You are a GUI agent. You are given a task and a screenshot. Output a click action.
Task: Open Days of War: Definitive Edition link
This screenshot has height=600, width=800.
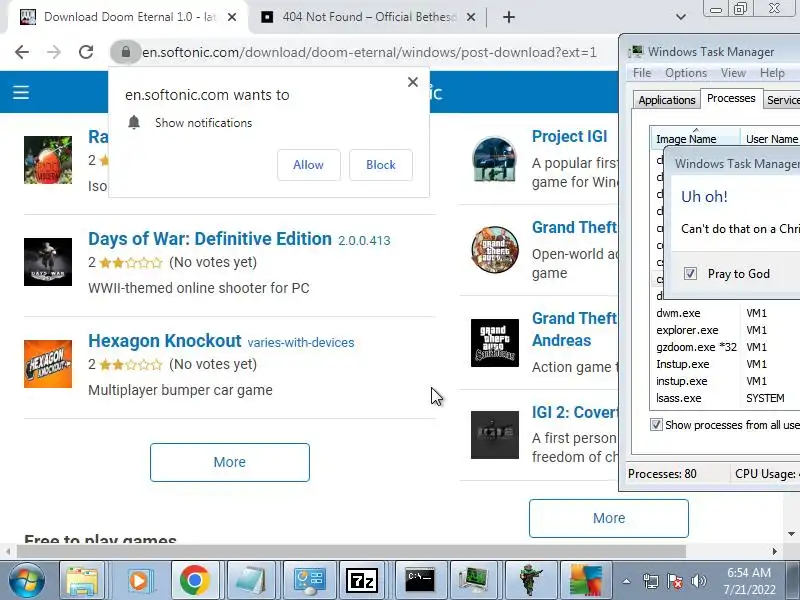tap(210, 239)
